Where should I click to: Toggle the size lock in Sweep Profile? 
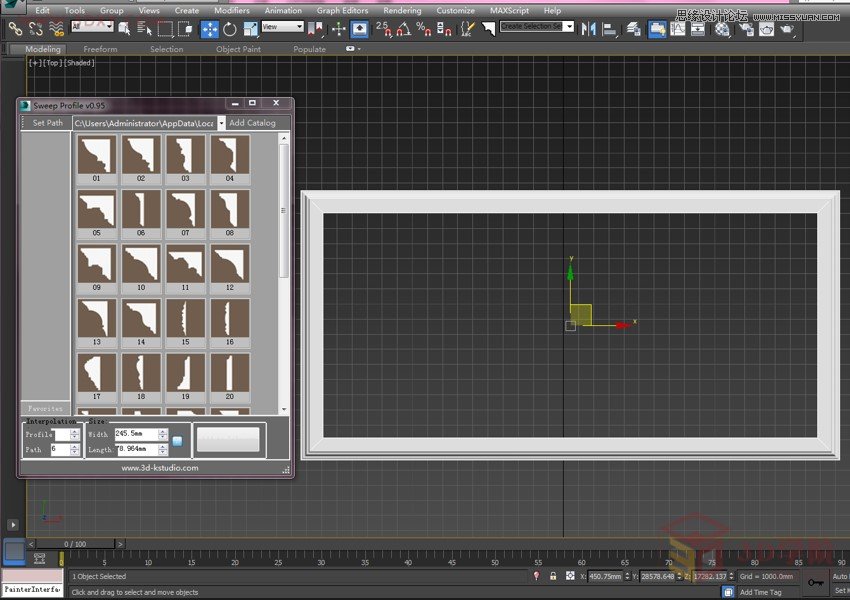click(x=177, y=441)
